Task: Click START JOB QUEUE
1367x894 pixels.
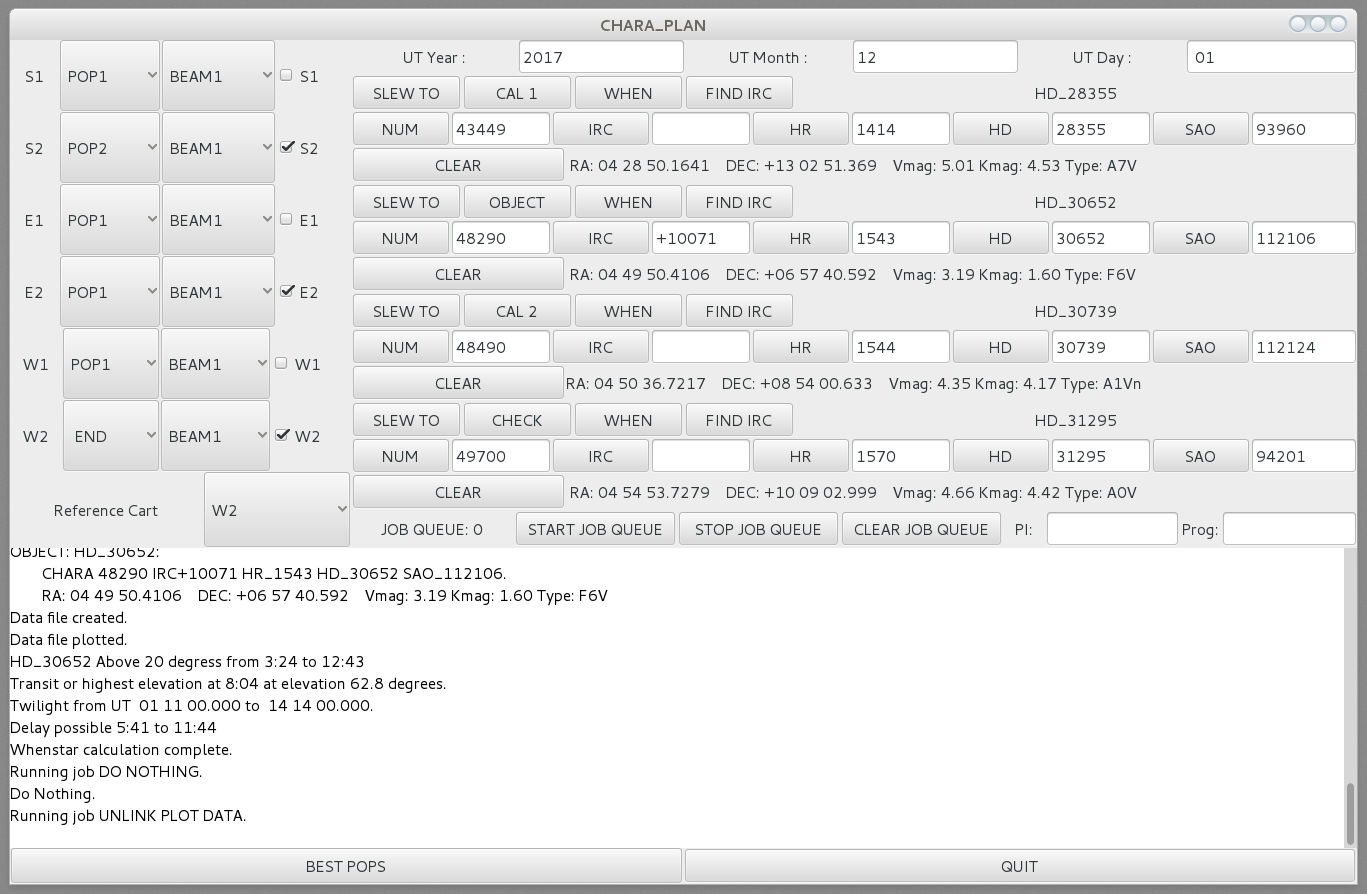Action: (595, 529)
